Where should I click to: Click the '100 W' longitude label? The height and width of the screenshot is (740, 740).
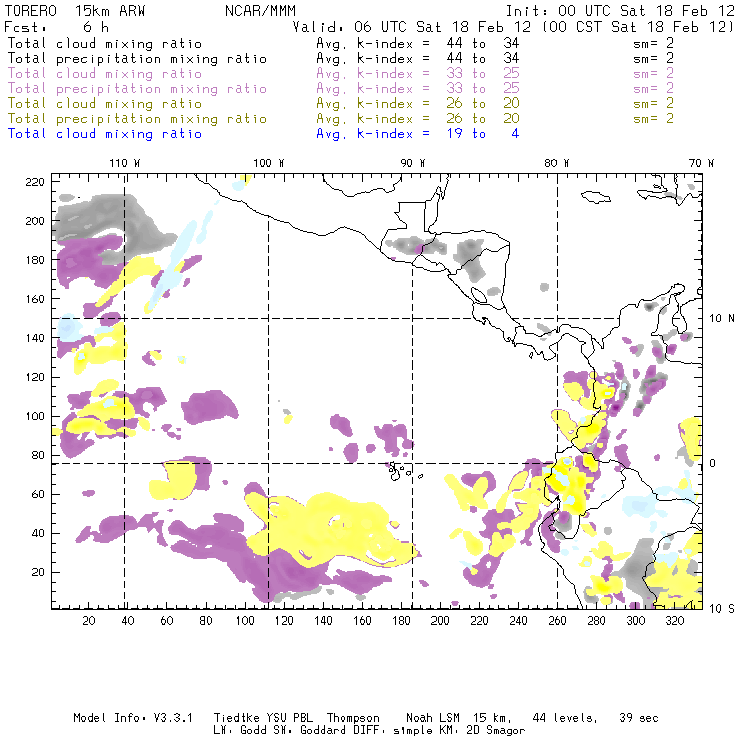point(269,163)
